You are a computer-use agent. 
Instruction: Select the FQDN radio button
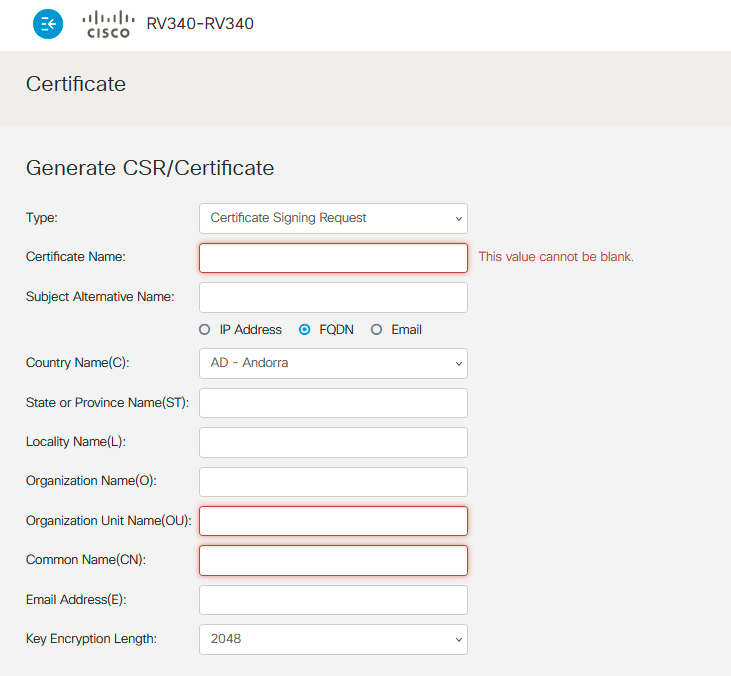point(305,330)
